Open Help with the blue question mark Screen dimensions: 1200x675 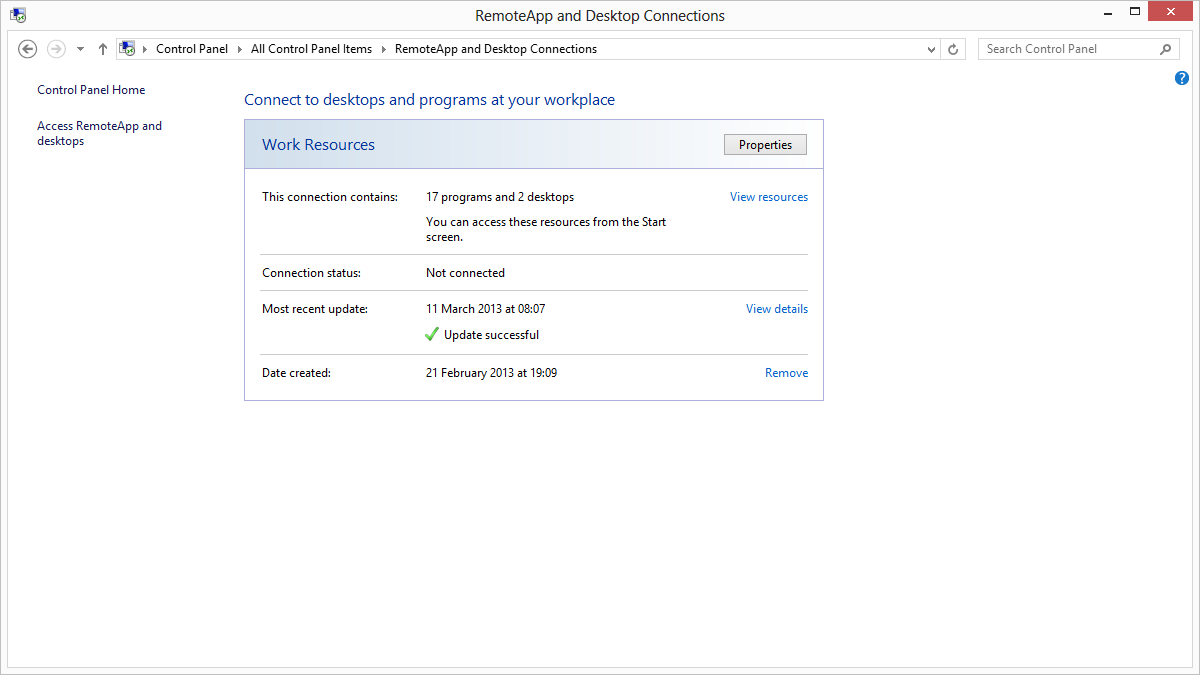click(x=1182, y=78)
